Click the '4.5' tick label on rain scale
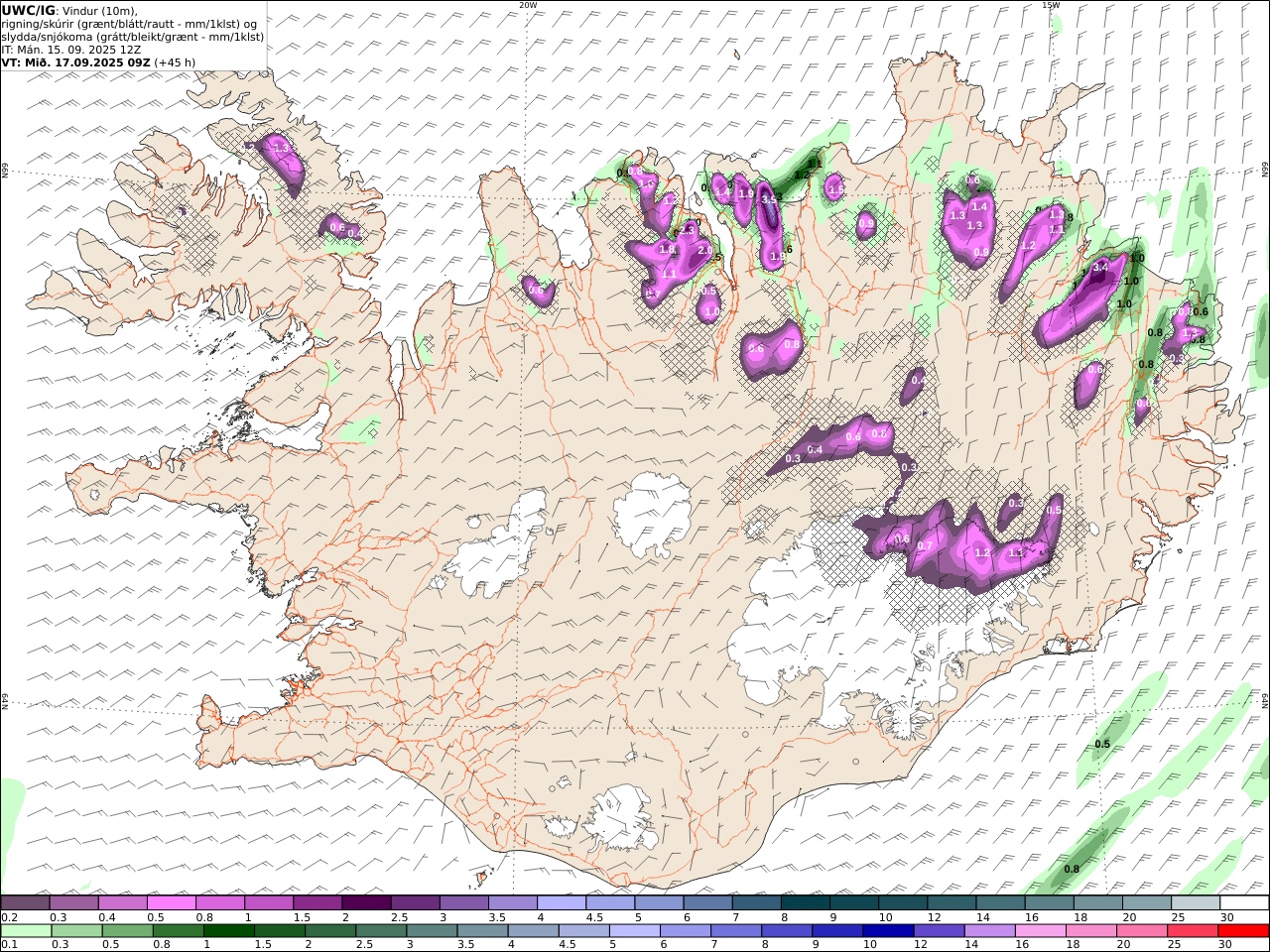 pos(567,945)
